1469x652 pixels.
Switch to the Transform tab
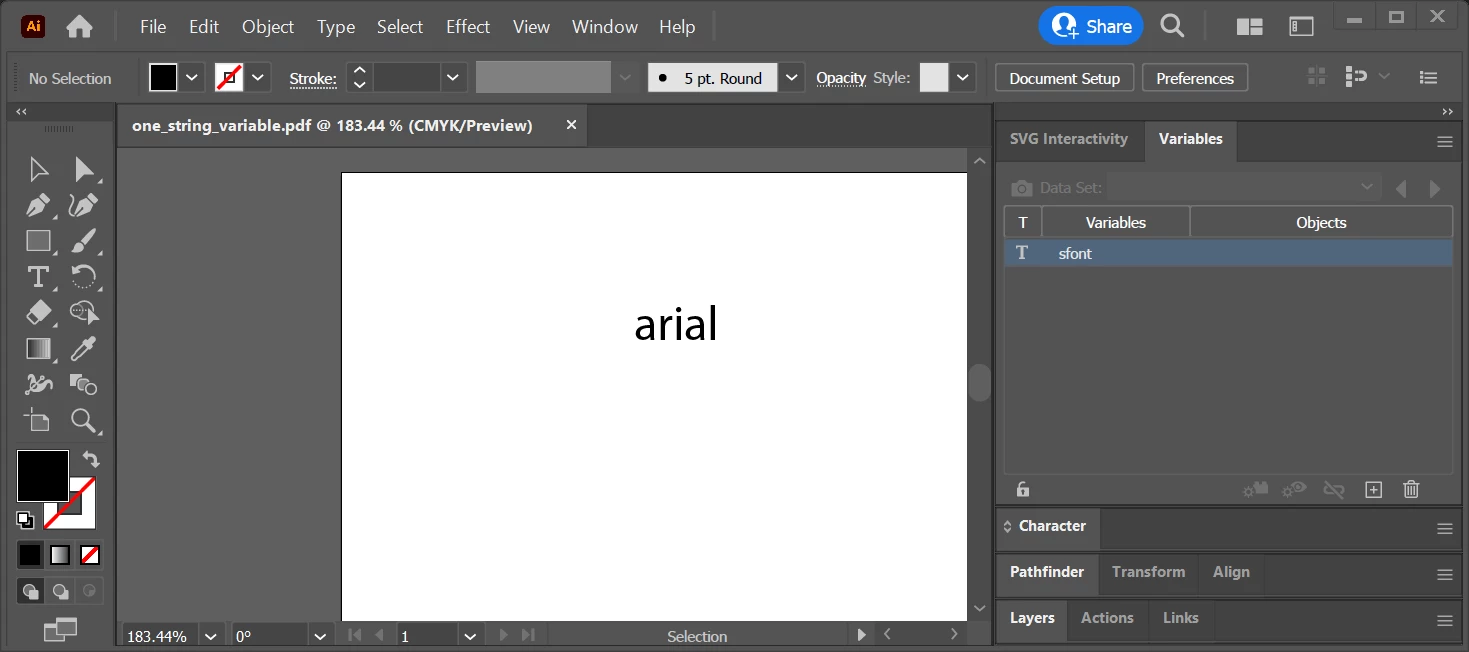pyautogui.click(x=1148, y=572)
